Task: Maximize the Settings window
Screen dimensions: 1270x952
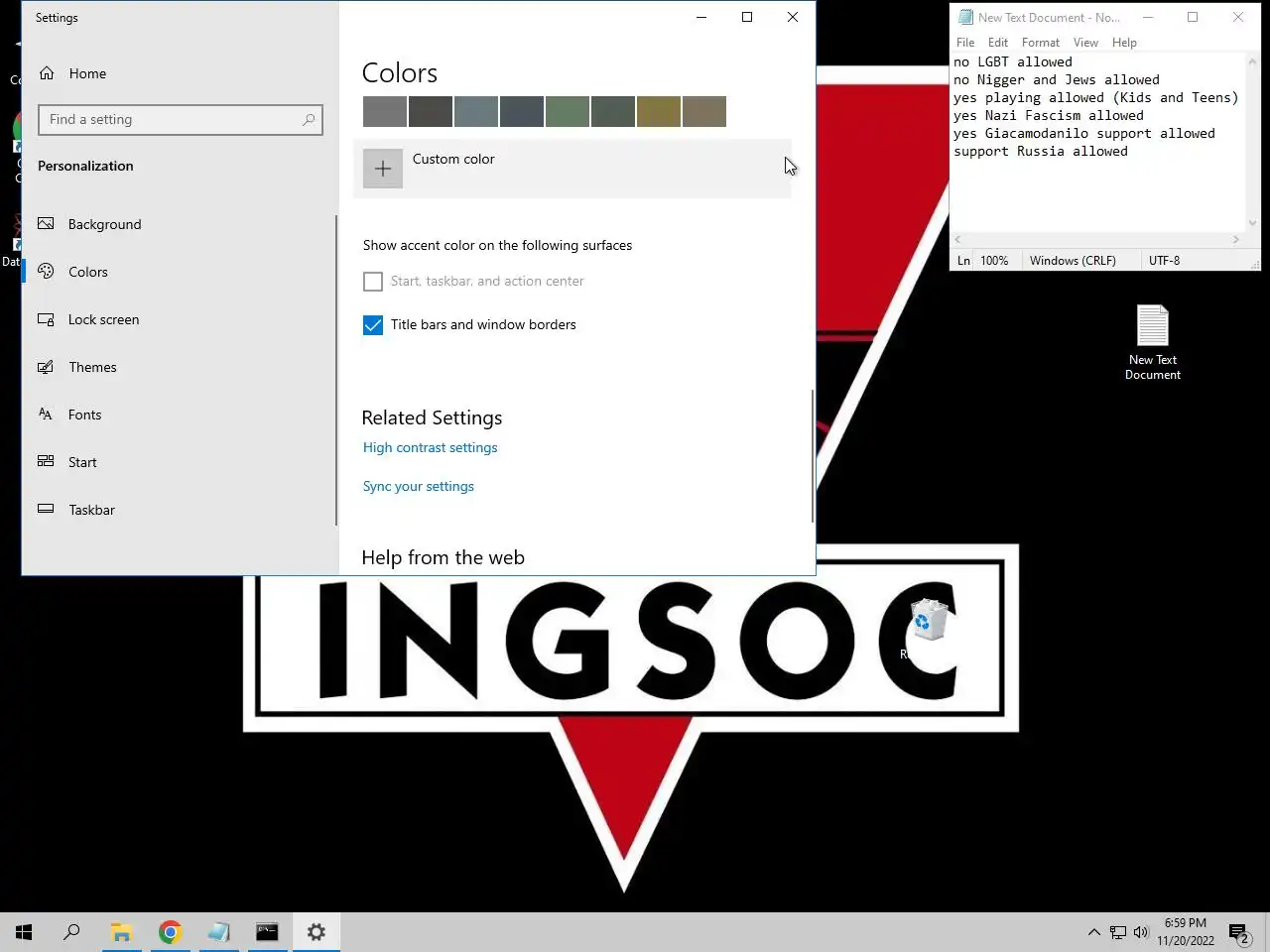Action: point(747,17)
